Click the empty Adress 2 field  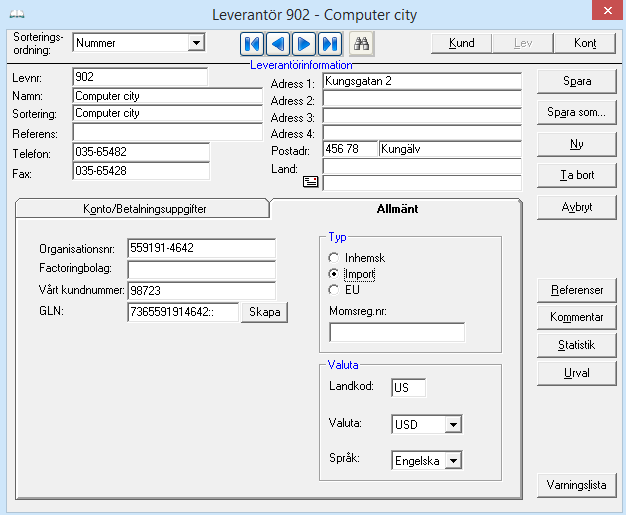coord(422,99)
